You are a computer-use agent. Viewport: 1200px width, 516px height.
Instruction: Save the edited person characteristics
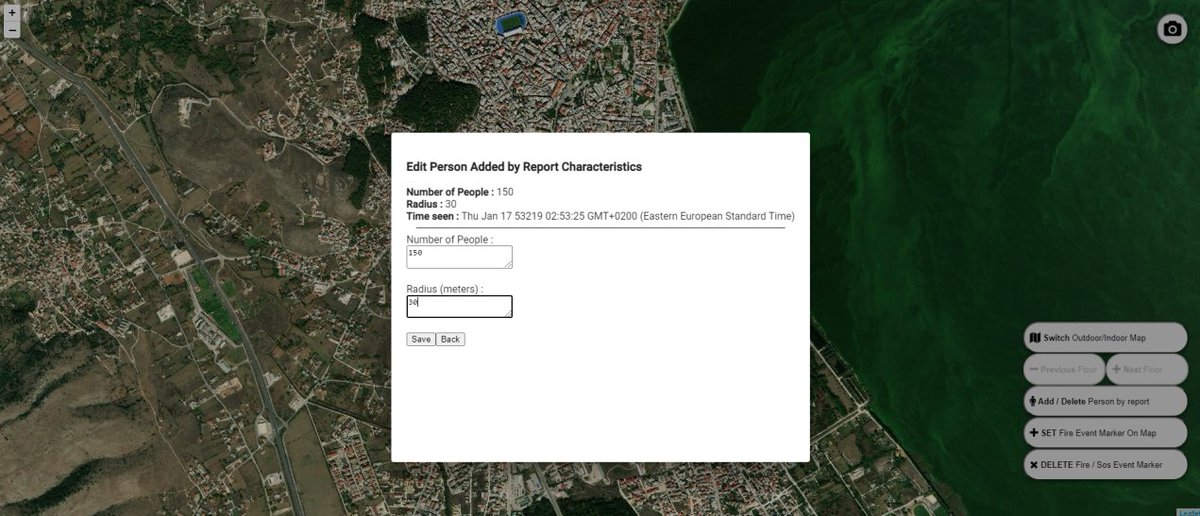click(420, 339)
